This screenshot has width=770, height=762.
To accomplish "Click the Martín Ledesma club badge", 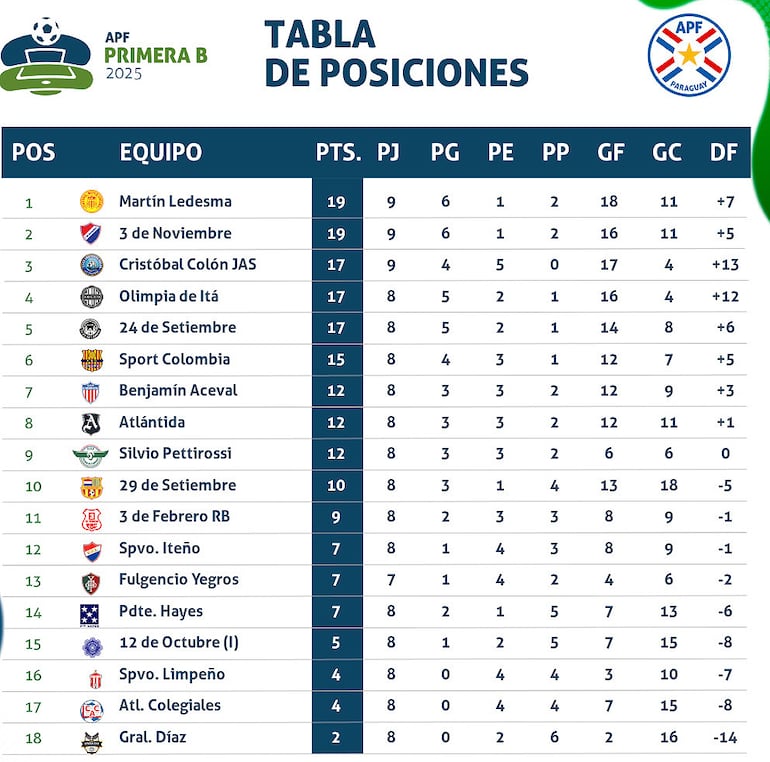I will [x=91, y=201].
